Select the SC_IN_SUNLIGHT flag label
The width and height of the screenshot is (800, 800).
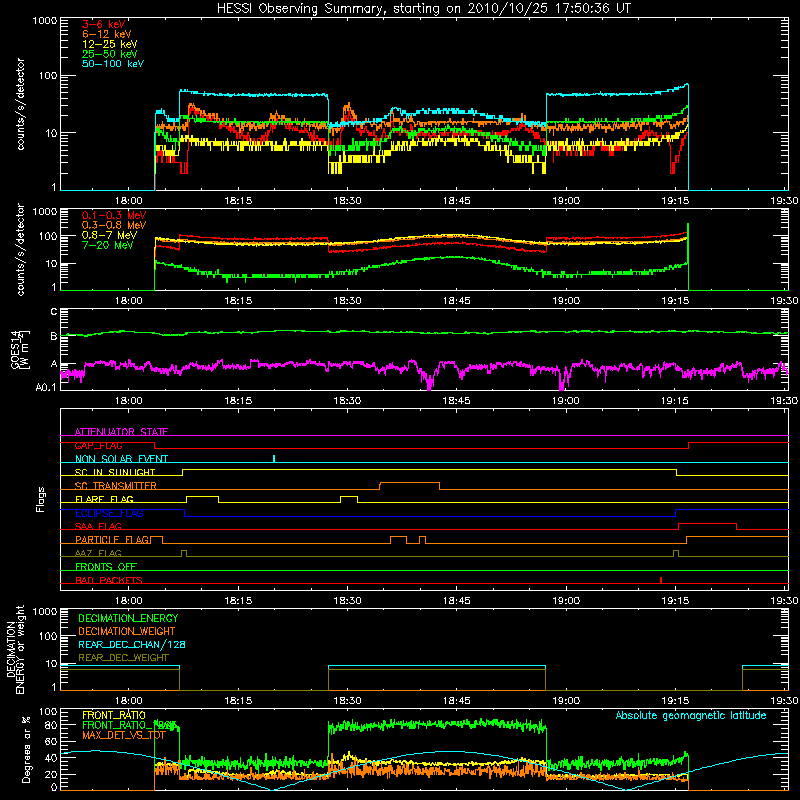[x=115, y=472]
